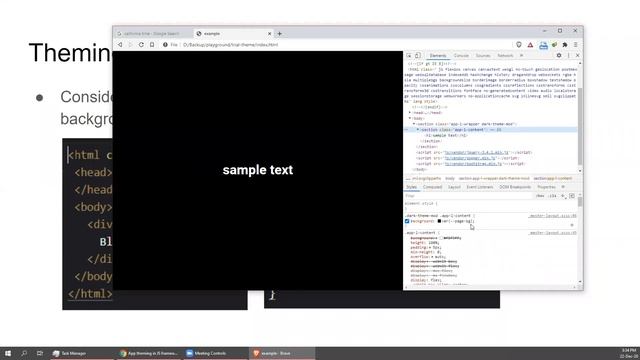Open the white struck-through background color swatch

[x=441, y=238]
